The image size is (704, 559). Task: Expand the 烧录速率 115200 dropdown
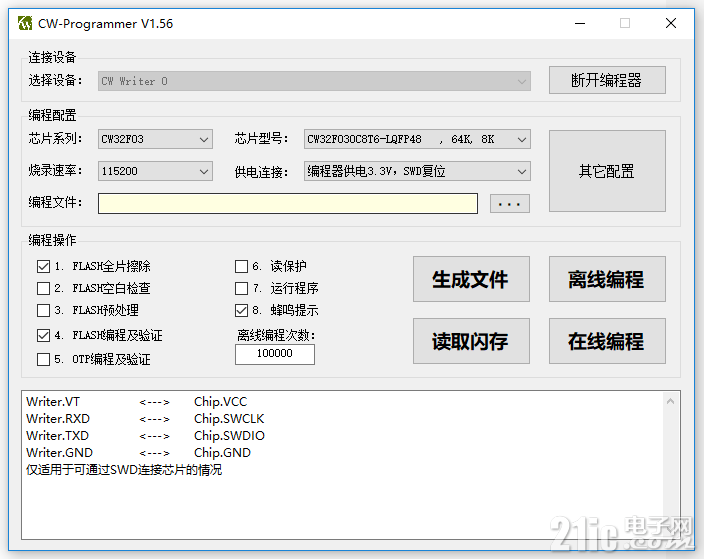(x=155, y=171)
